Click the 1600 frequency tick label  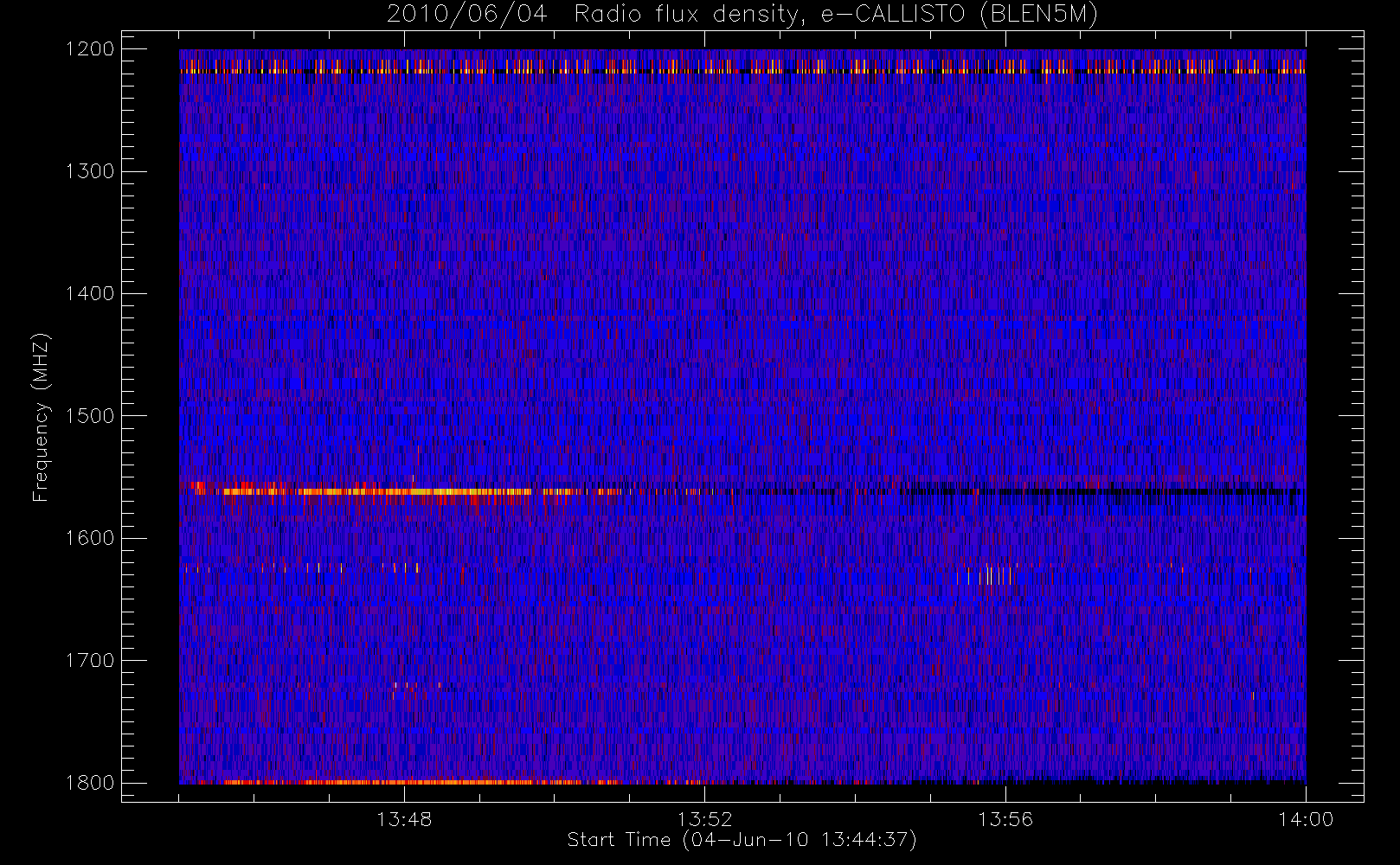[x=90, y=538]
